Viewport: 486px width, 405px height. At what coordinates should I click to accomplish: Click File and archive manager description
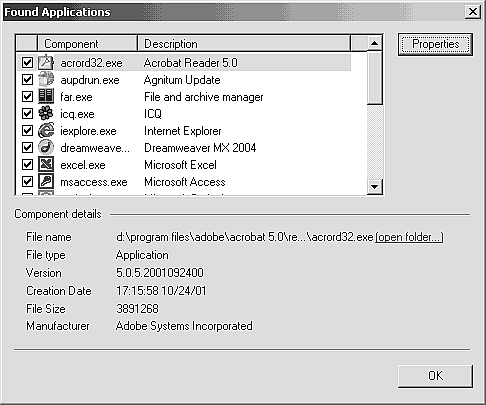pos(204,97)
